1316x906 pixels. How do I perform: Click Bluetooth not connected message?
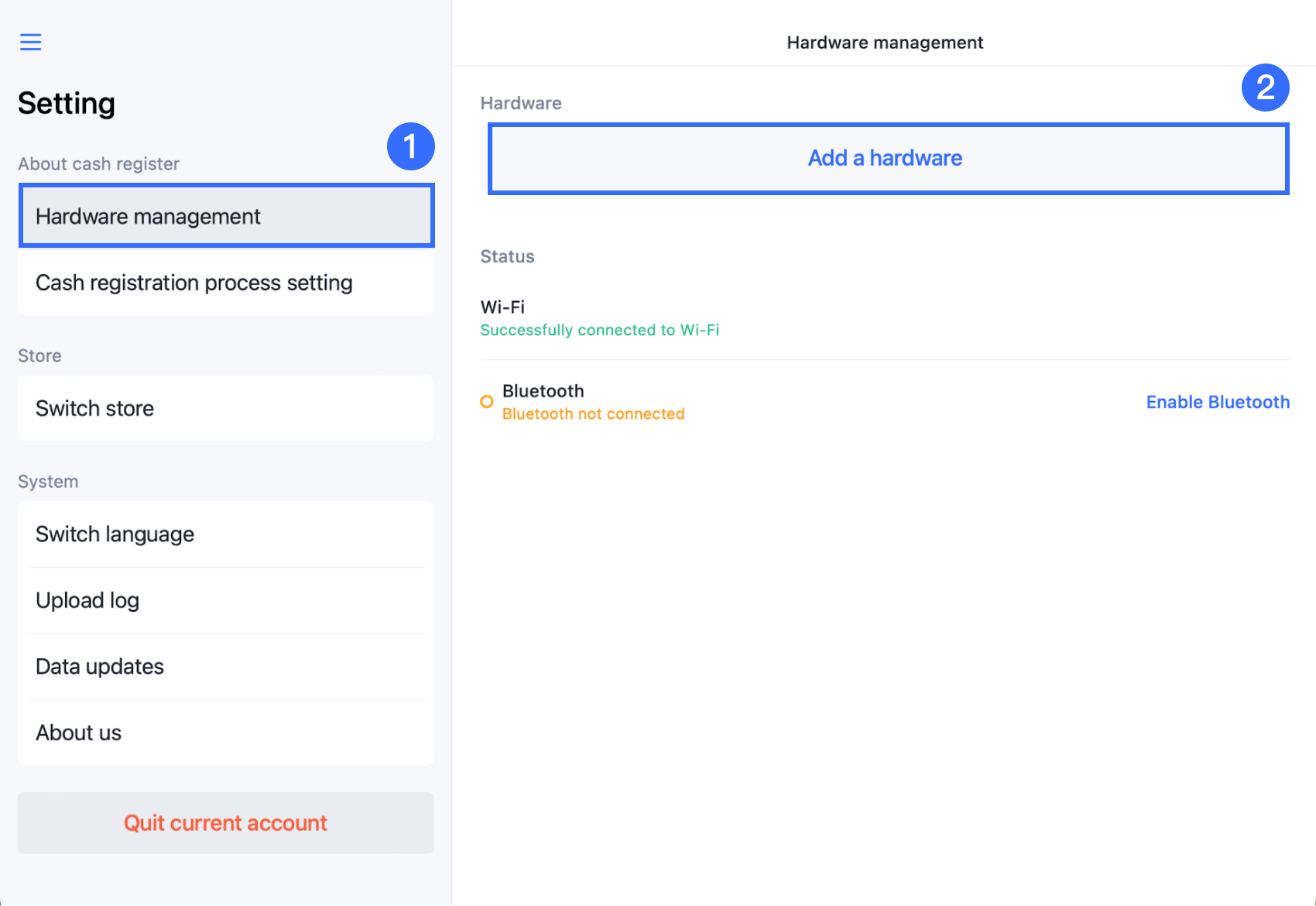[x=593, y=414]
